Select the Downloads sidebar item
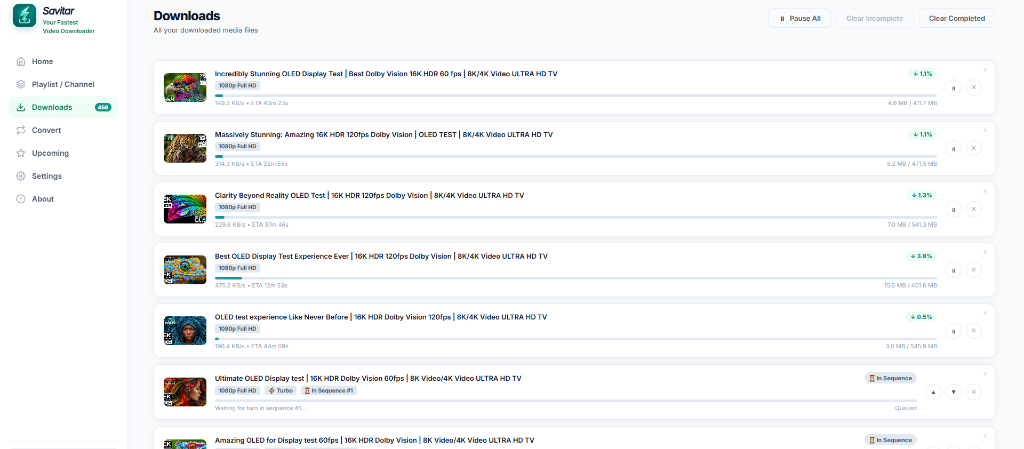Image resolution: width=1024 pixels, height=449 pixels. click(64, 107)
